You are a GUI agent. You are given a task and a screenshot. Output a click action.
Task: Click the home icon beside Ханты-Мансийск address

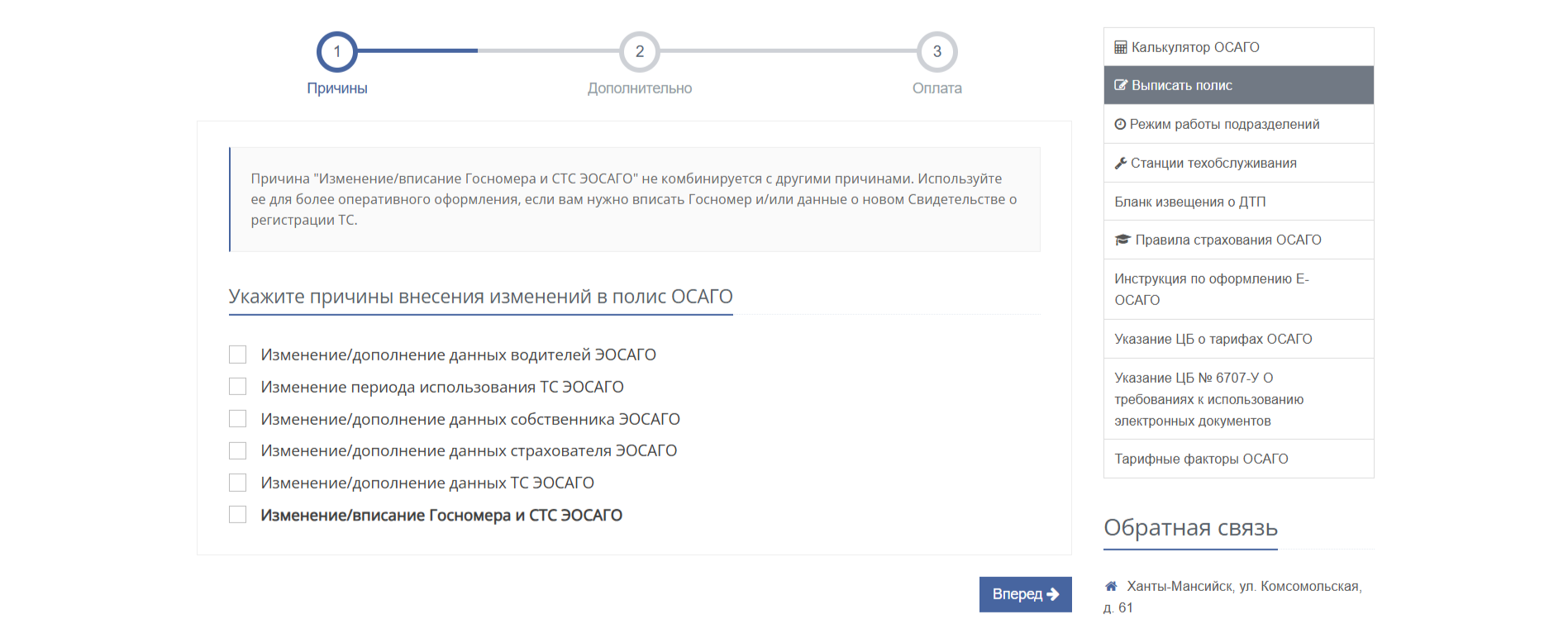(1111, 586)
